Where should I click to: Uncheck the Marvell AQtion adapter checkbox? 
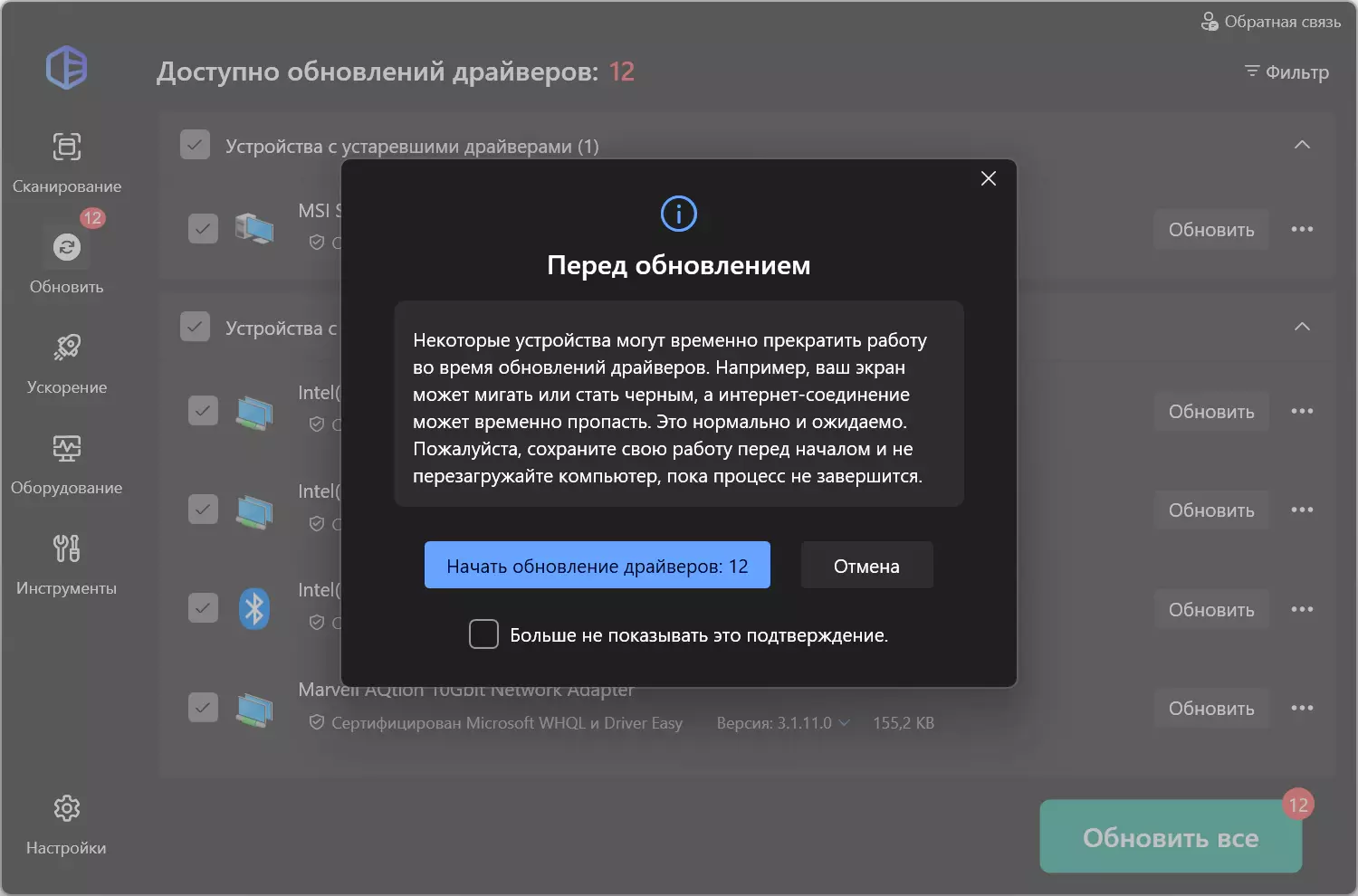click(203, 707)
